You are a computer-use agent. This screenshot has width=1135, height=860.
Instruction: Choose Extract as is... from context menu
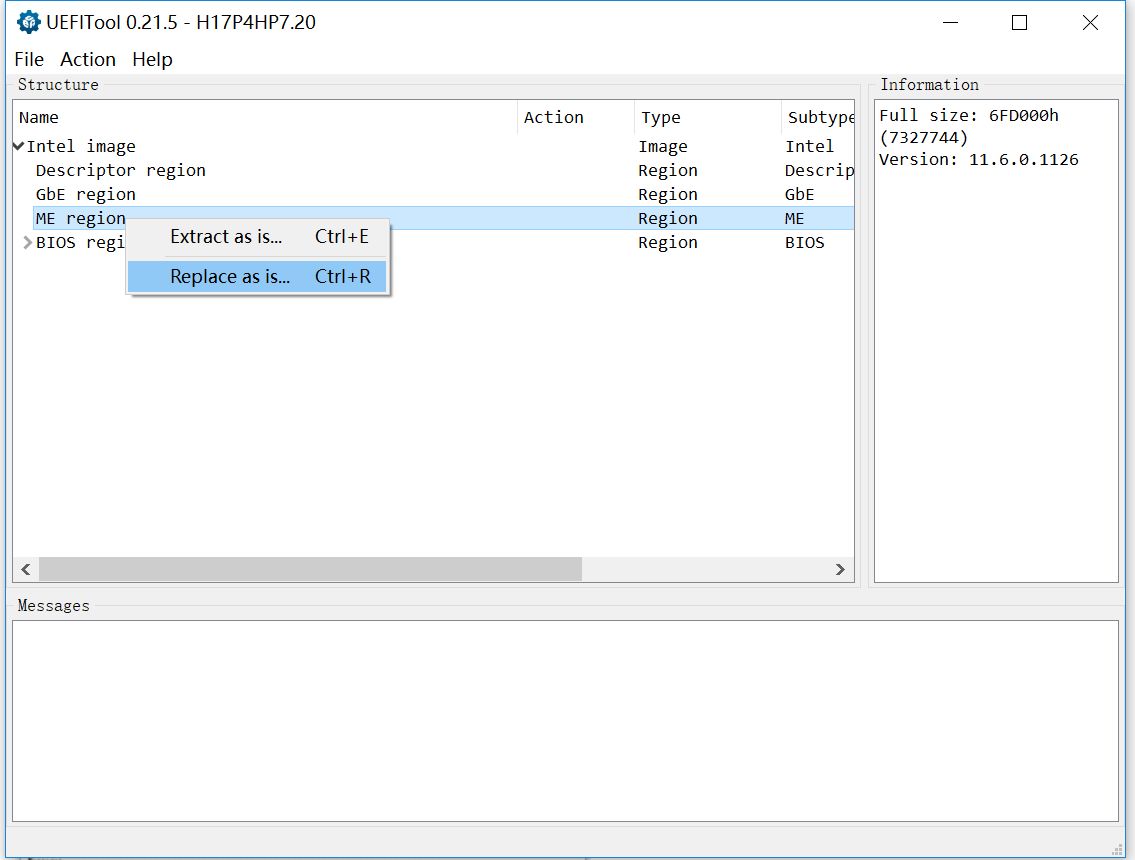(257, 237)
